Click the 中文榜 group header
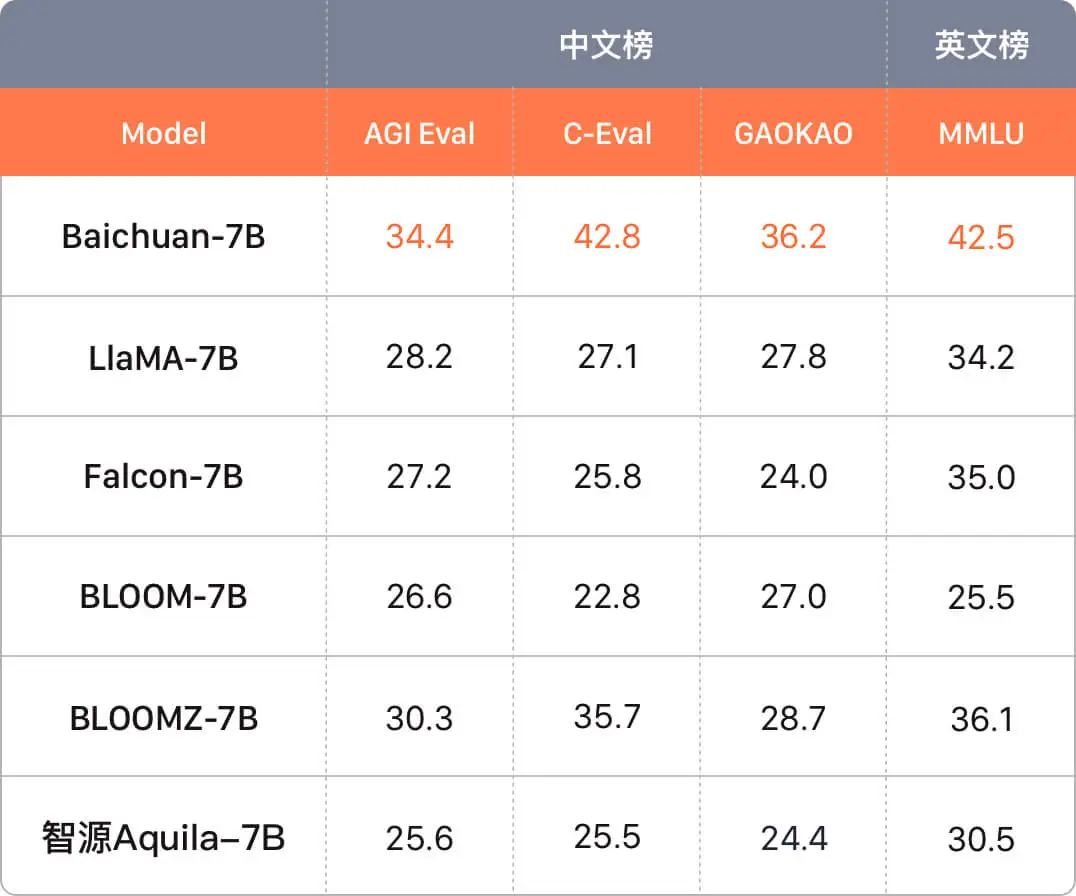1076x896 pixels. tap(606, 45)
